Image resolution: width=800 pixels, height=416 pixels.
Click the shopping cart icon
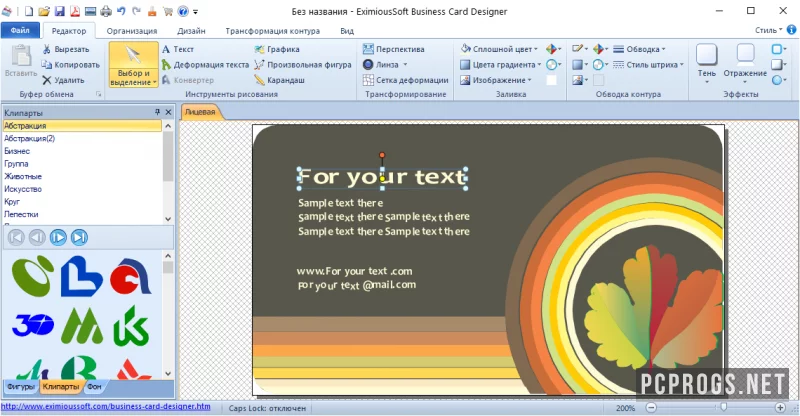pyautogui.click(x=167, y=11)
